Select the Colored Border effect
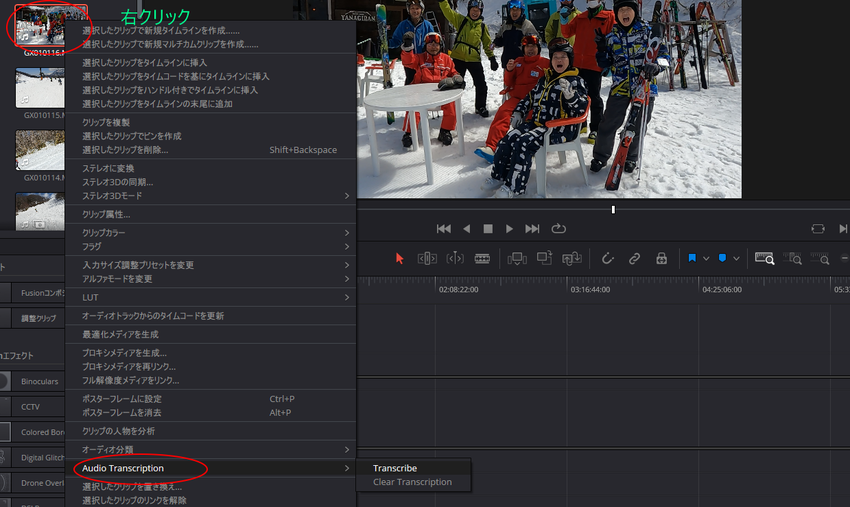 (33, 432)
